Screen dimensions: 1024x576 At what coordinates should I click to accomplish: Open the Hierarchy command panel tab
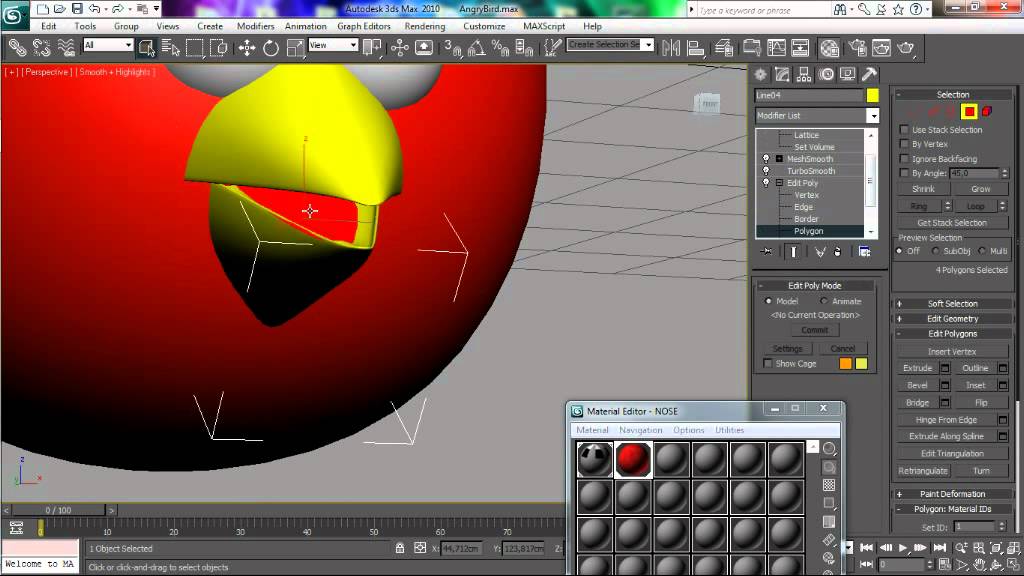point(804,74)
